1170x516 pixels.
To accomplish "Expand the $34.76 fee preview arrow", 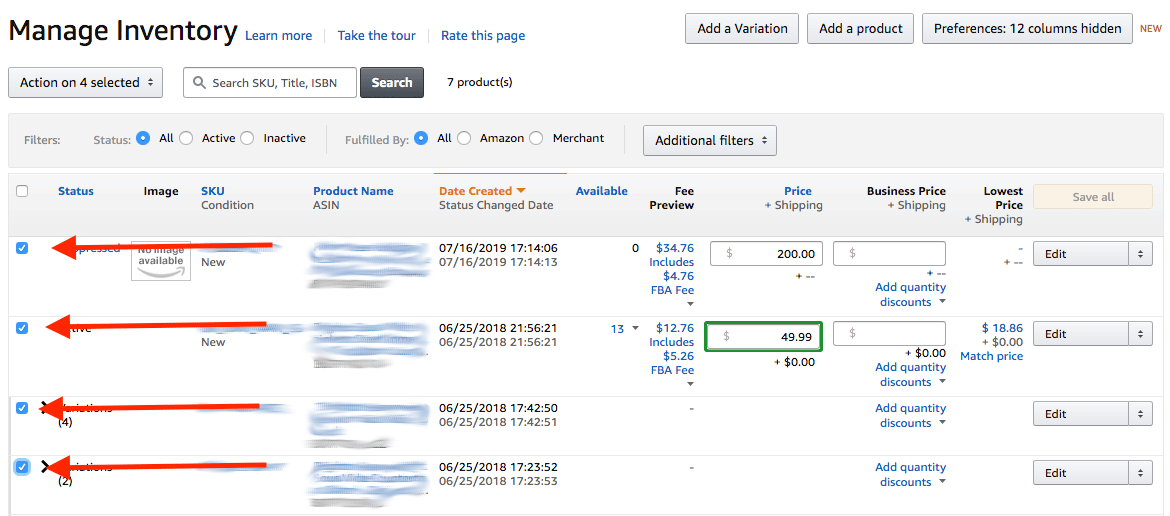I will (x=690, y=304).
